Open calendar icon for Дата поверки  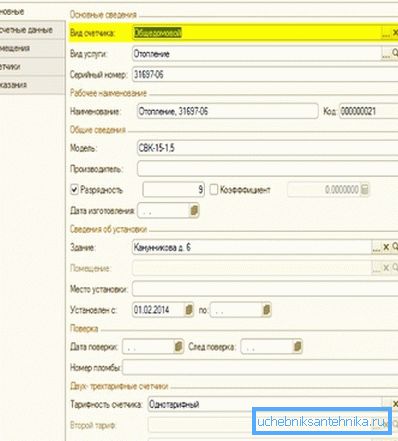tap(178, 347)
